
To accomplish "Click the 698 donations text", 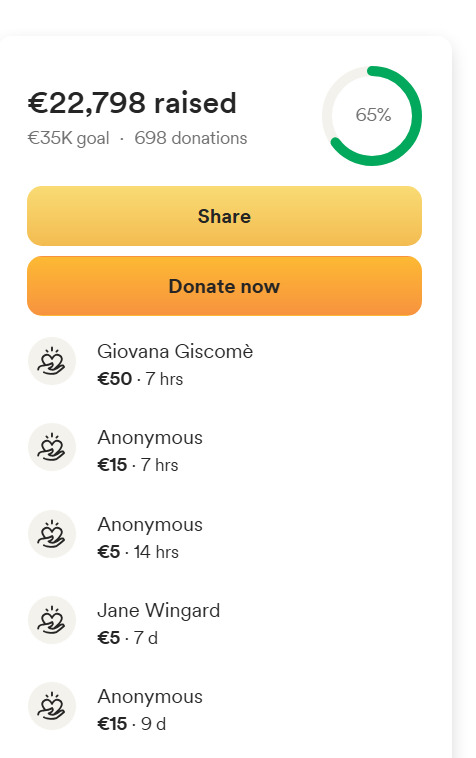I will (x=190, y=138).
